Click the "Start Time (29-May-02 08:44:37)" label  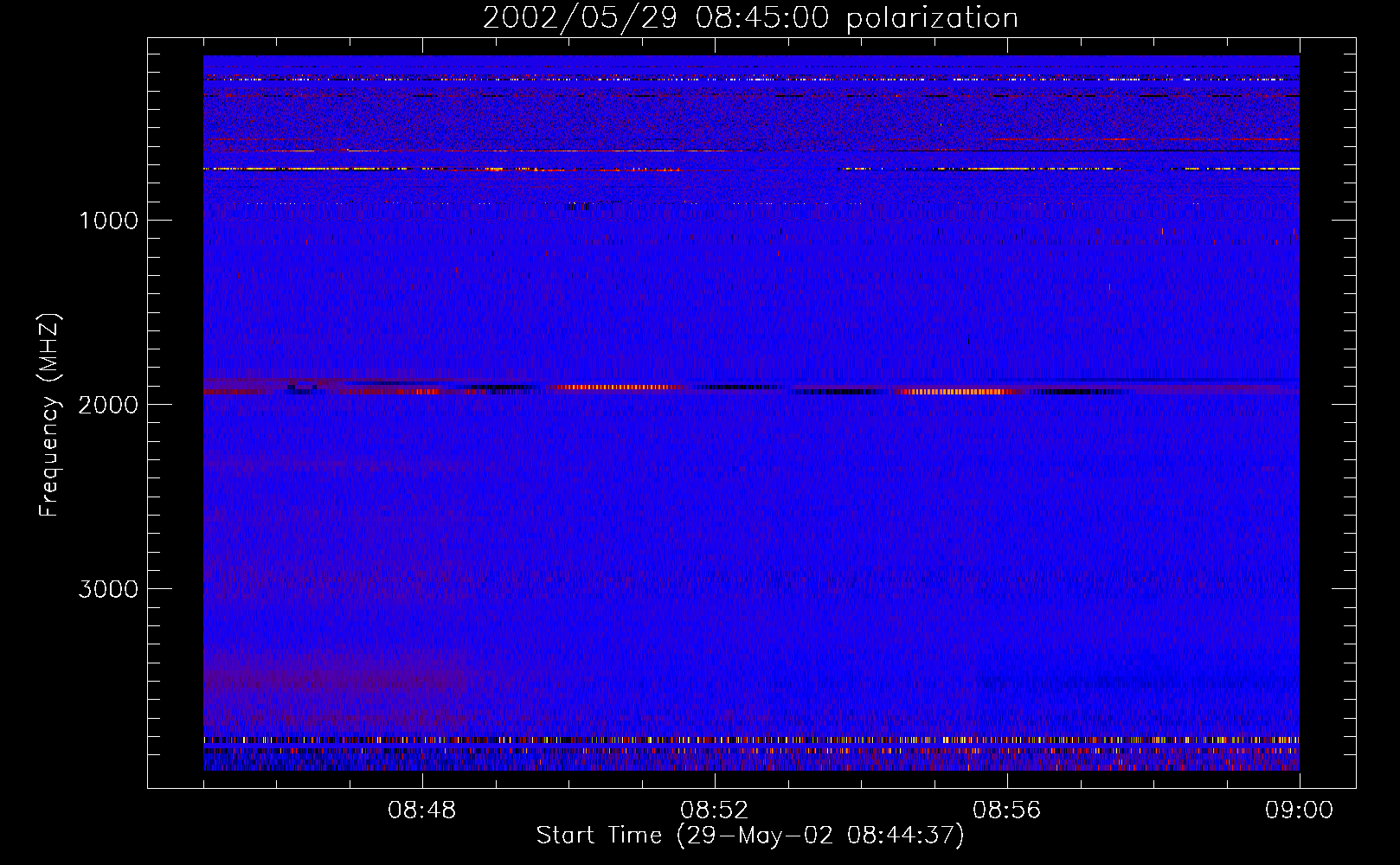click(750, 836)
